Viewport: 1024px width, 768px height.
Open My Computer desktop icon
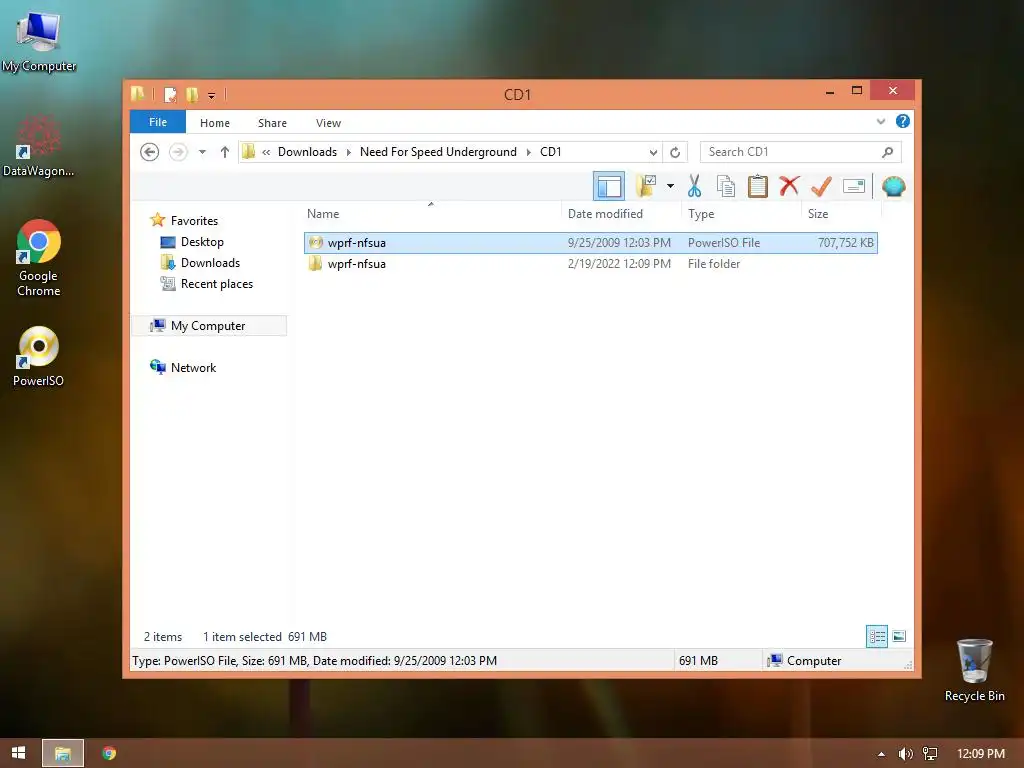tap(39, 40)
